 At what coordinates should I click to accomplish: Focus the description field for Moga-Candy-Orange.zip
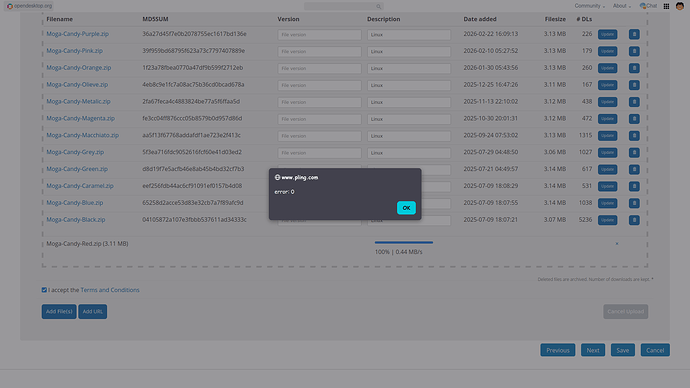pos(409,68)
